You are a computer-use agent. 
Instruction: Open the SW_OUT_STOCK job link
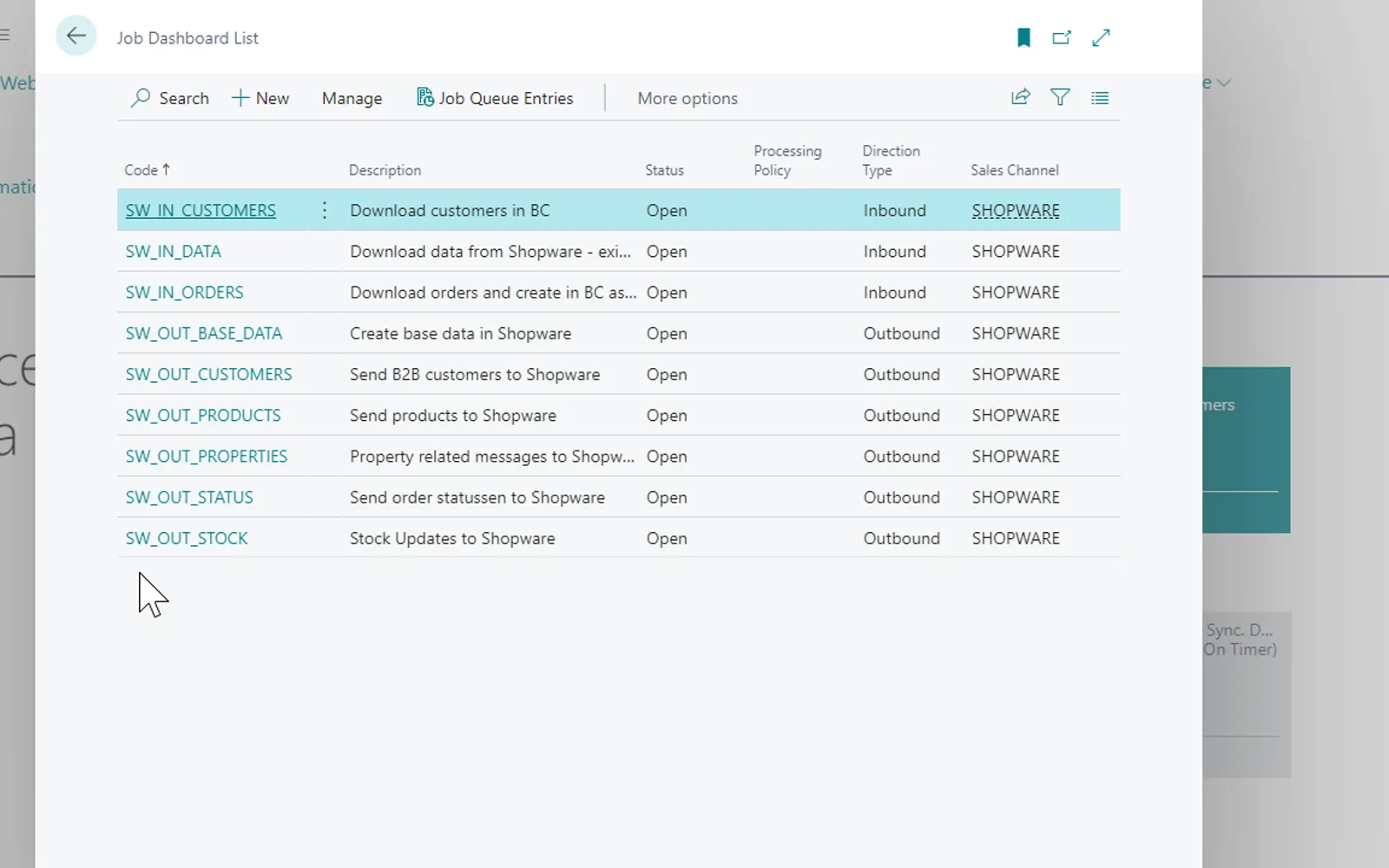point(187,538)
